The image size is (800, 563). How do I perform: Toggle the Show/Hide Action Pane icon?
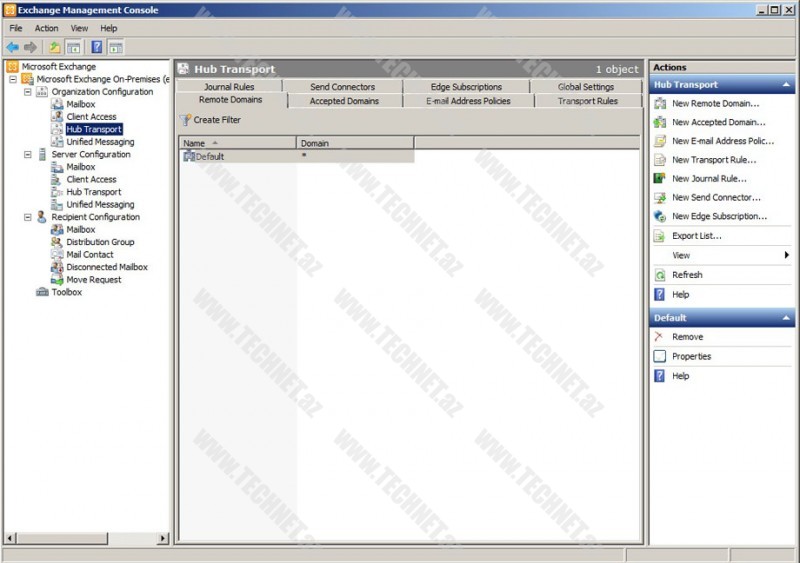coord(116,47)
